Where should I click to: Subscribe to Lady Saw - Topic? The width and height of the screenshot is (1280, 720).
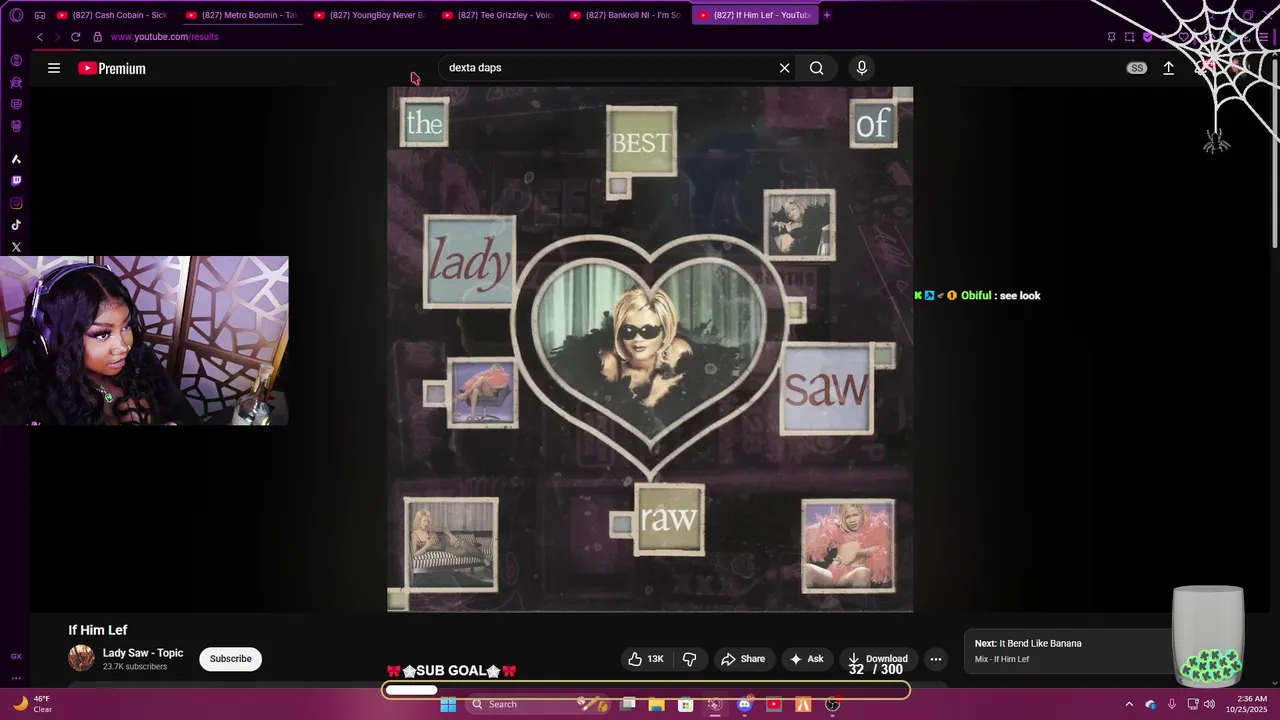coord(231,659)
